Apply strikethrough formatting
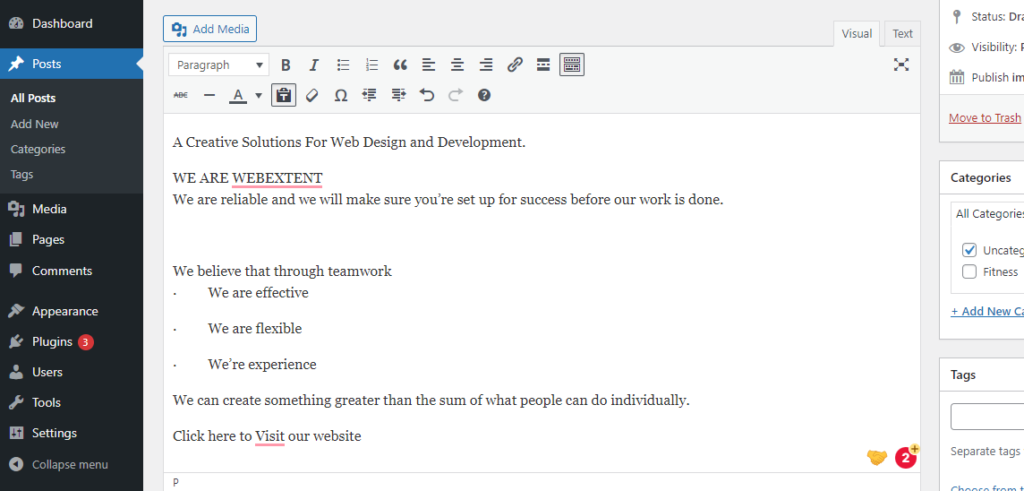The height and width of the screenshot is (491, 1024). [x=180, y=95]
